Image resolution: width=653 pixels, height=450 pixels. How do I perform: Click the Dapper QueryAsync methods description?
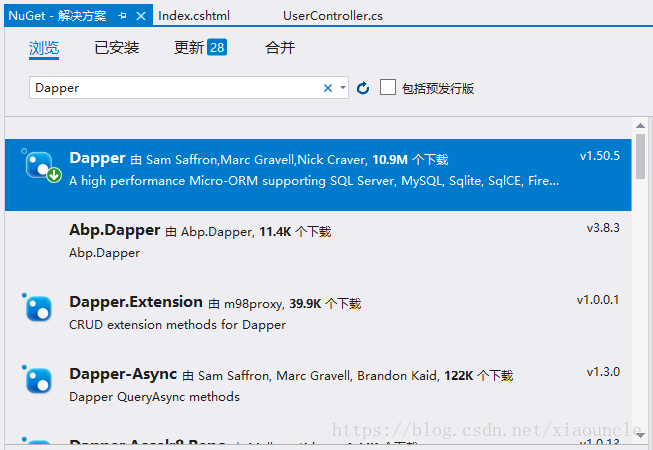point(155,397)
